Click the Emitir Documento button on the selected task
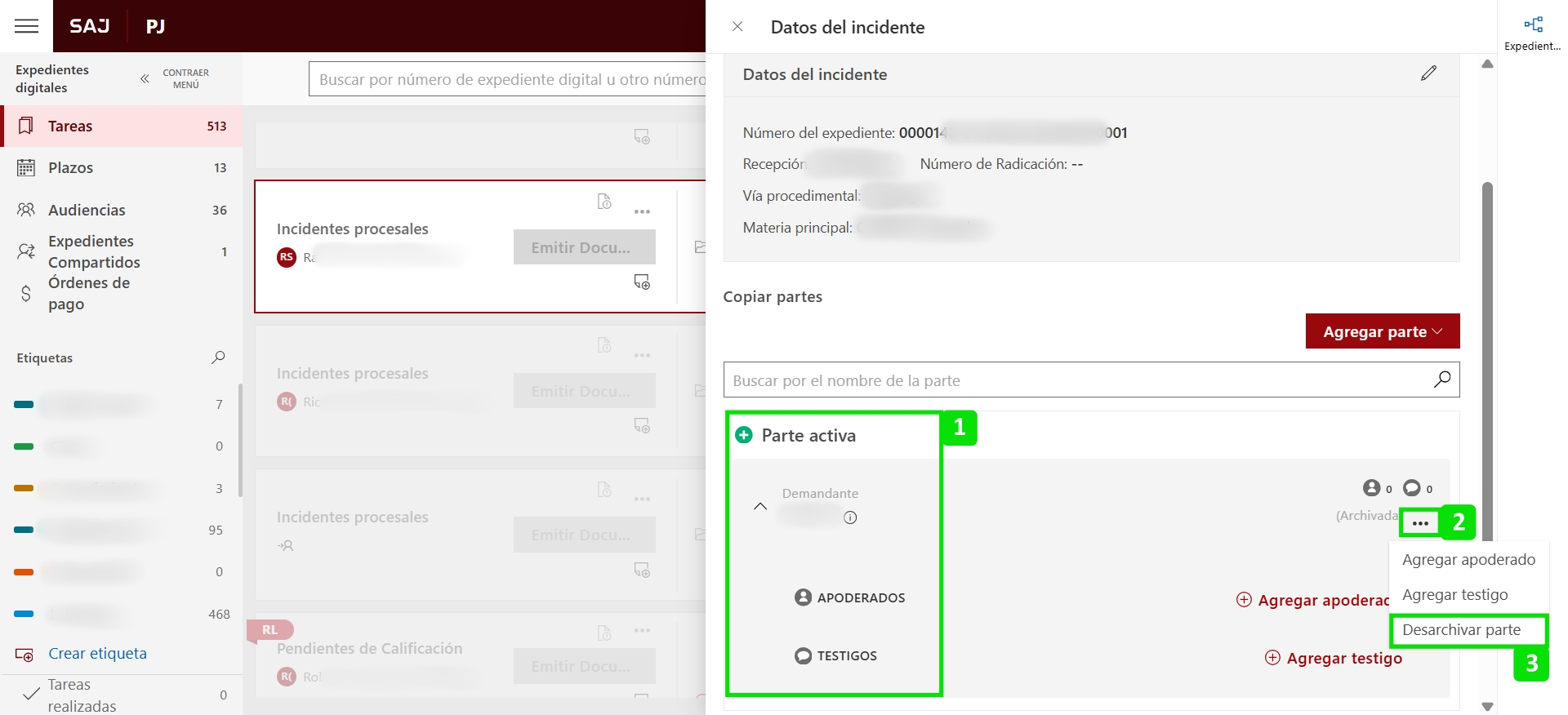The image size is (1568, 715). (584, 247)
